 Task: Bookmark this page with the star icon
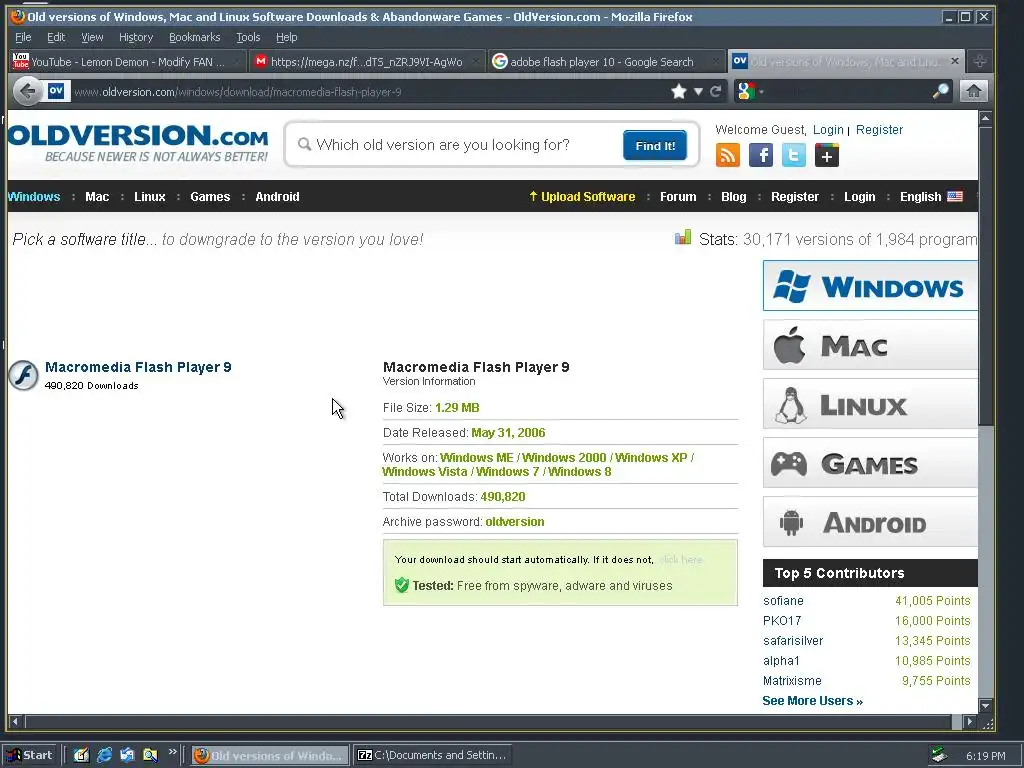pyautogui.click(x=679, y=91)
